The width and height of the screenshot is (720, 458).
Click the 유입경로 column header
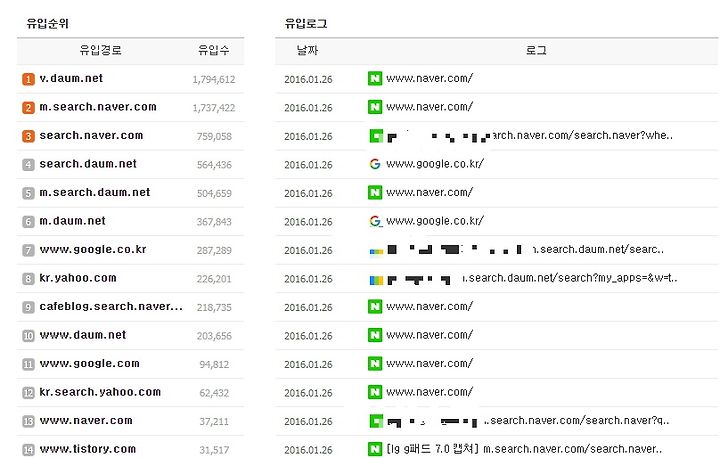pyautogui.click(x=101, y=50)
